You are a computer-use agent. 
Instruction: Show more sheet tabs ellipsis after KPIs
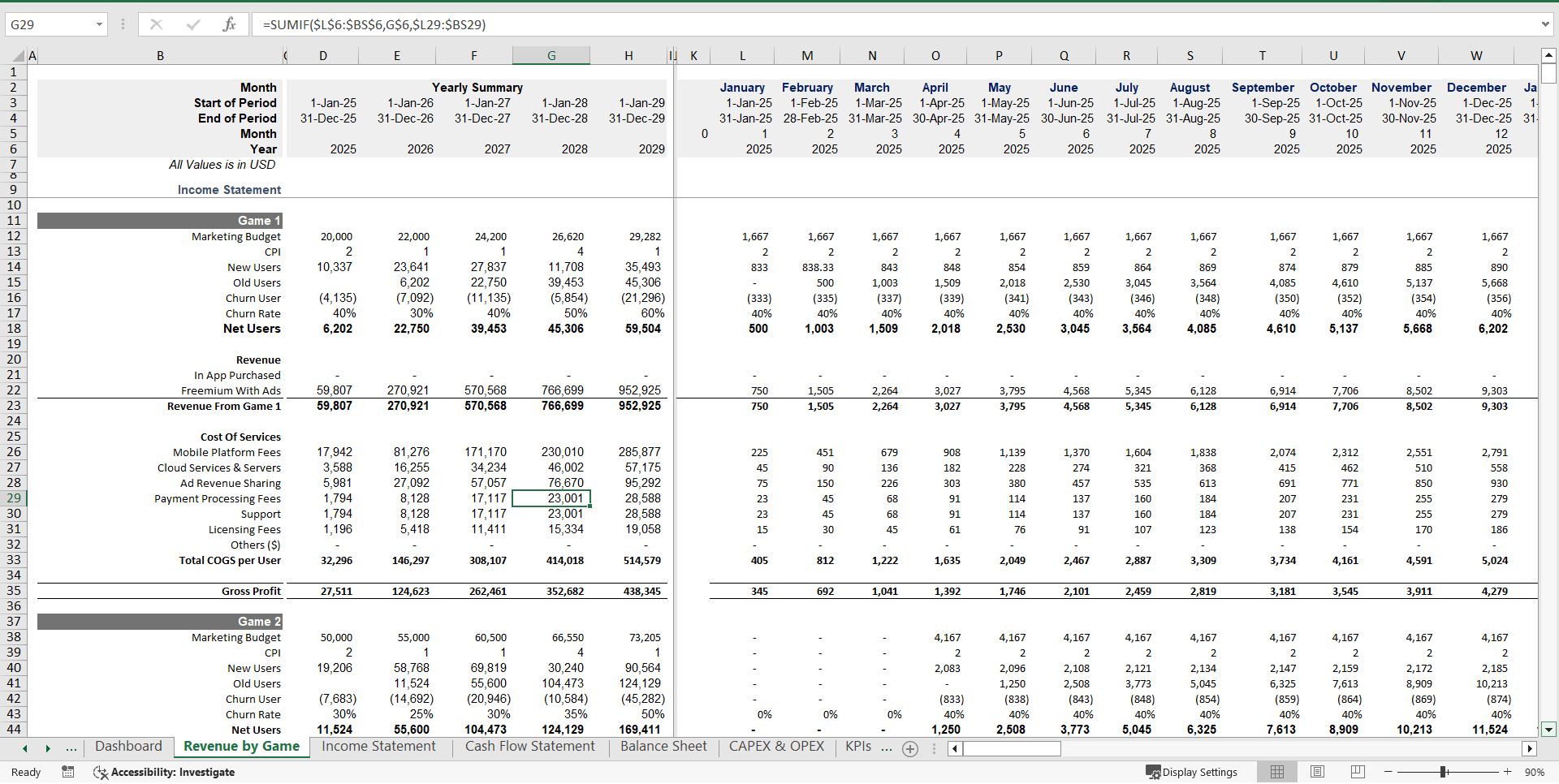(x=887, y=748)
